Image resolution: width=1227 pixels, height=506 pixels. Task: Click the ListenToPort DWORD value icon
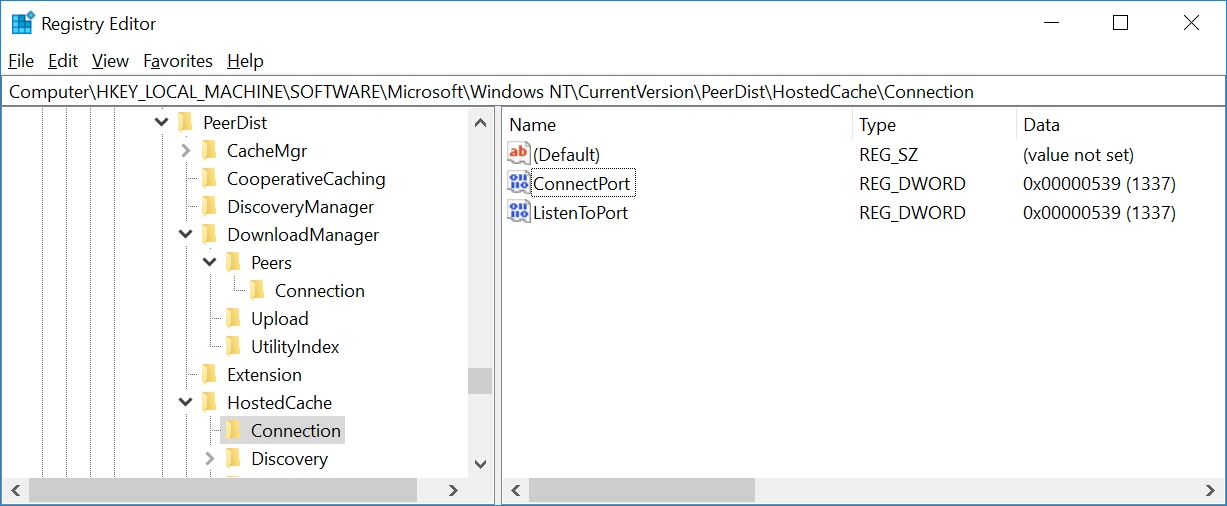(x=519, y=212)
